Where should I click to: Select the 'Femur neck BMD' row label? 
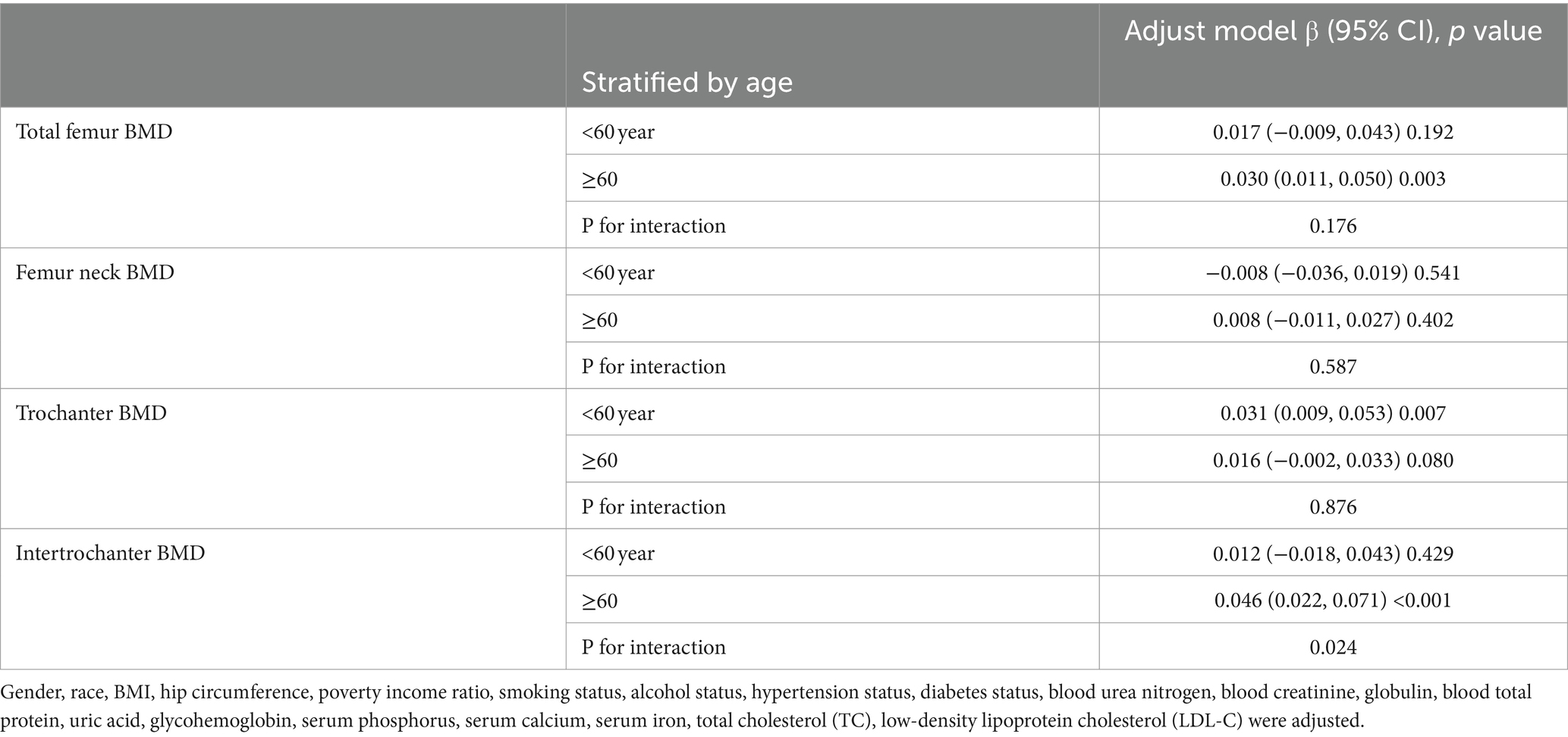point(95,272)
